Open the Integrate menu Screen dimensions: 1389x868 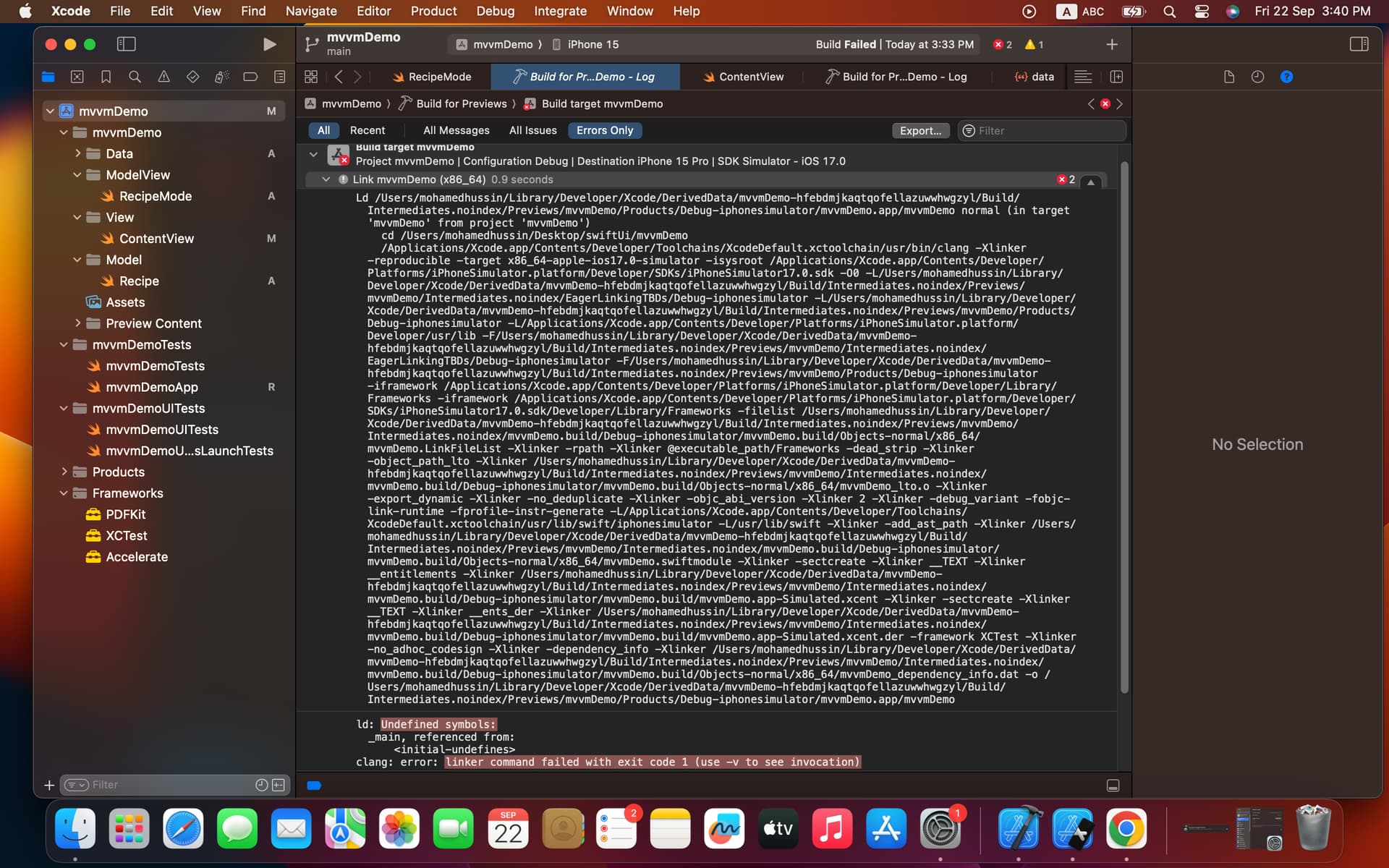coord(560,11)
